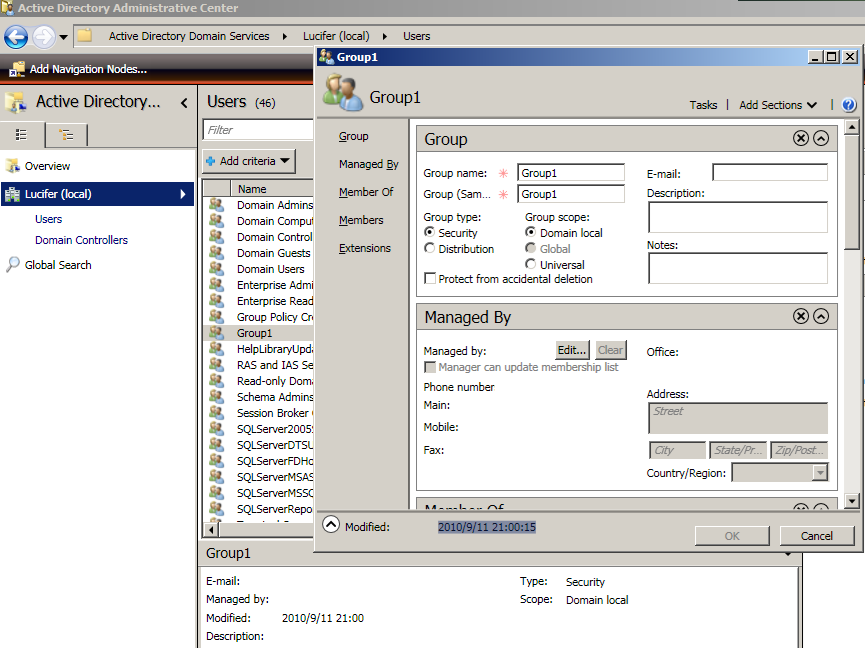Click the Session Broker group icon
Image resolution: width=865 pixels, height=648 pixels.
216,413
